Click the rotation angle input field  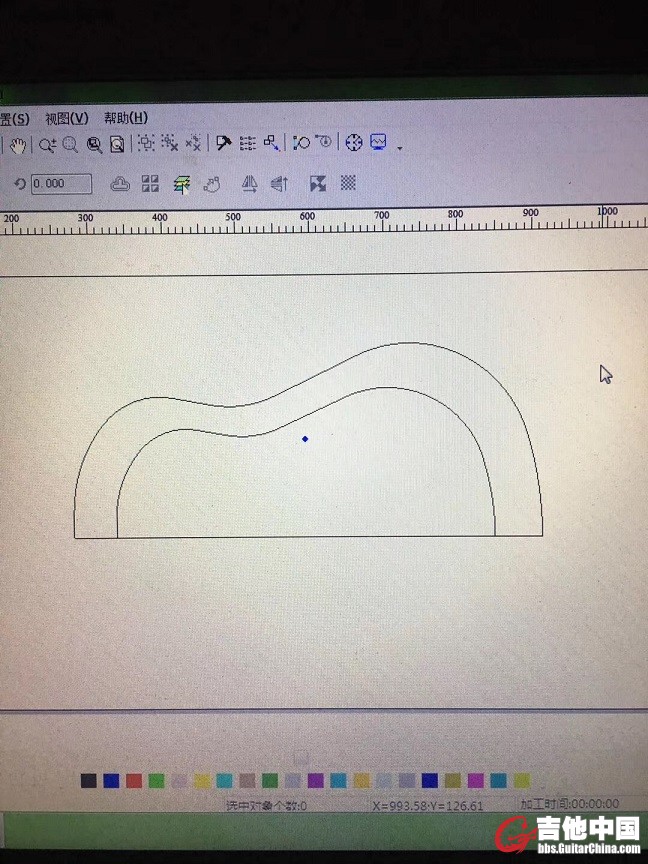coord(61,184)
